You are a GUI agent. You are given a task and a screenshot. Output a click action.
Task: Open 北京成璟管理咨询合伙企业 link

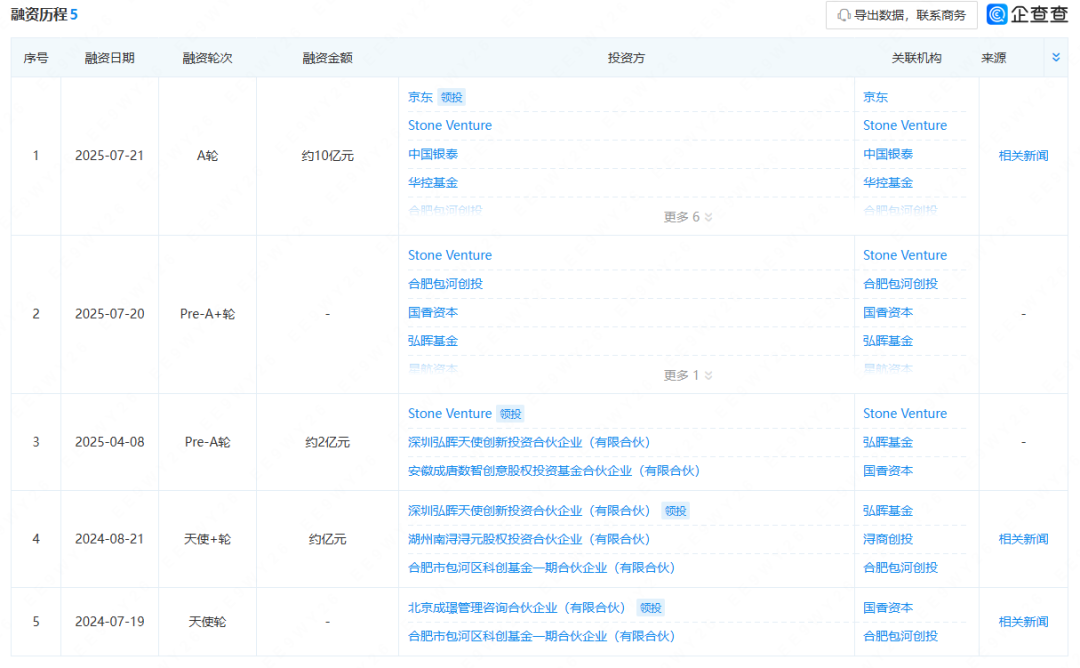coord(517,608)
